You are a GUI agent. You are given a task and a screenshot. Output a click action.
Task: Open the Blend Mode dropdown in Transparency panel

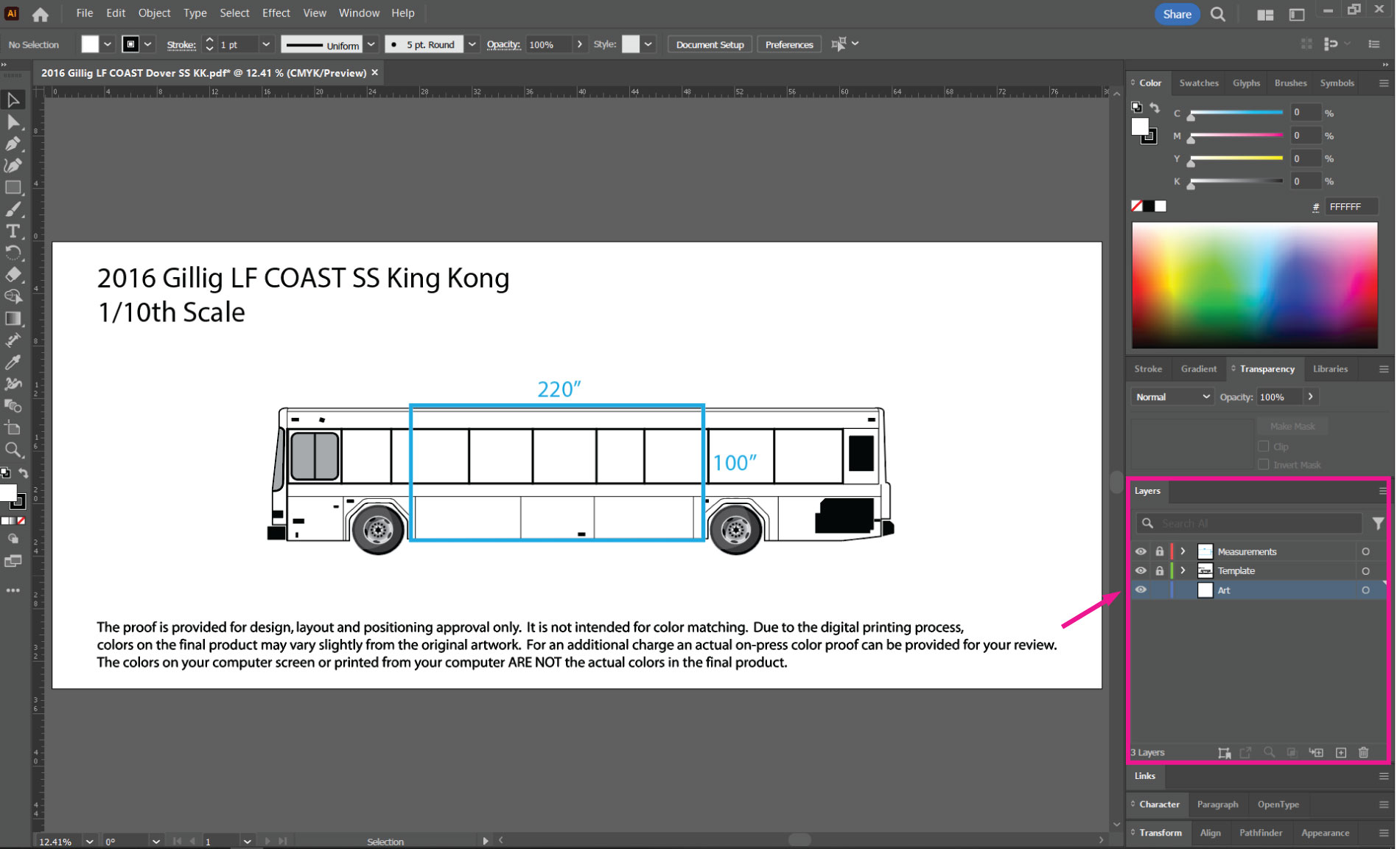1172,396
